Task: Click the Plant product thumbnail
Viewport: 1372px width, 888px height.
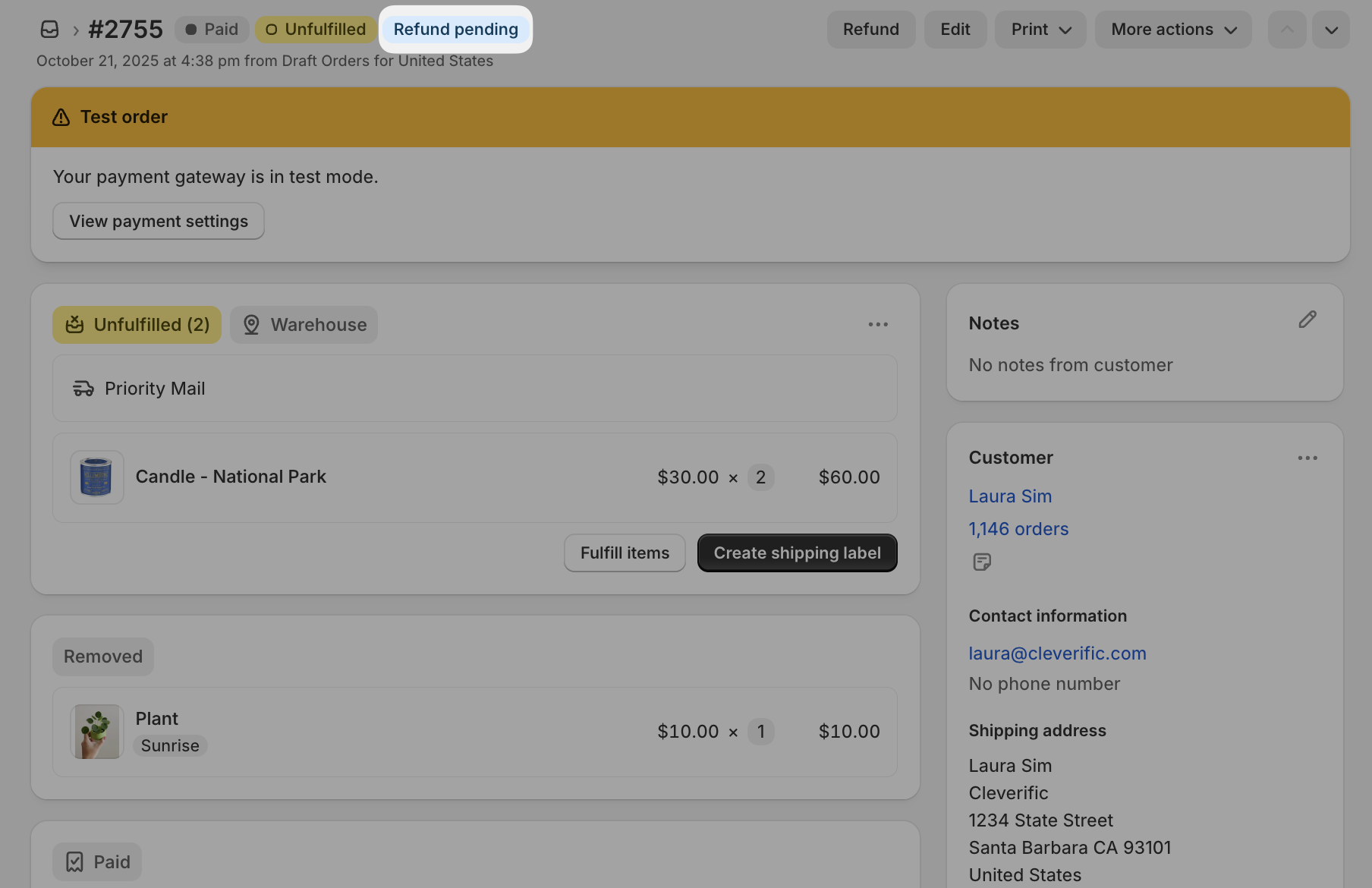Action: [x=96, y=732]
